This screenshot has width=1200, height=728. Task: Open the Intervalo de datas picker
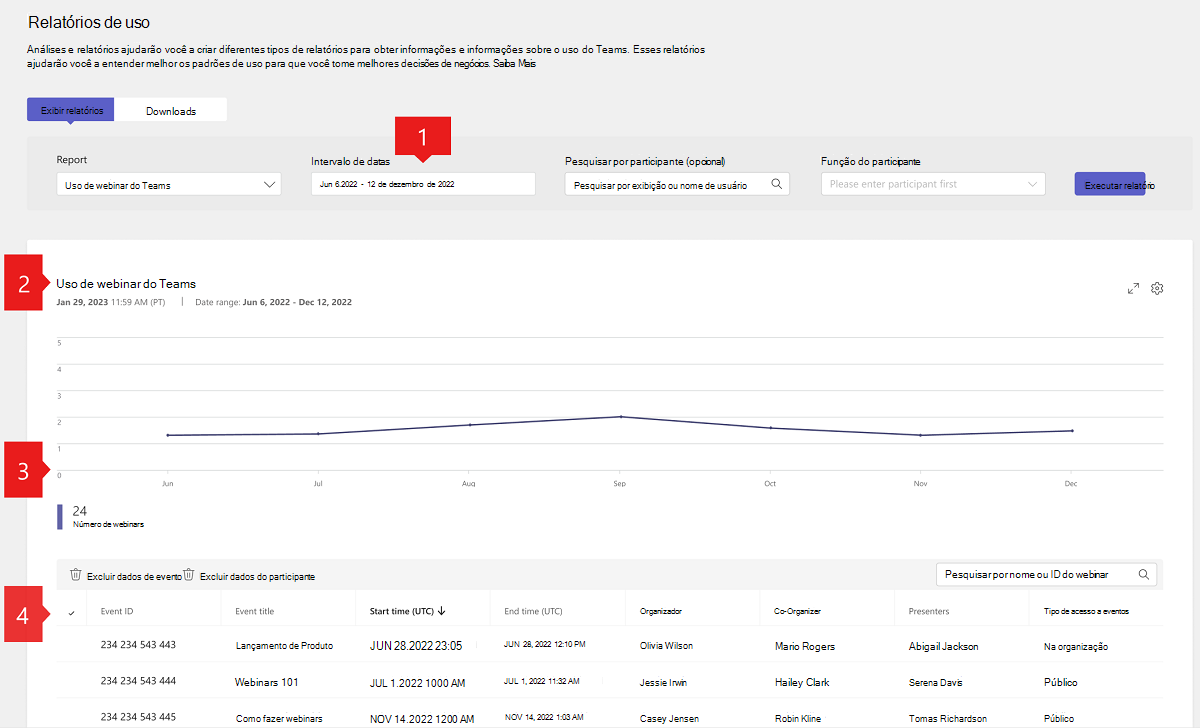[423, 184]
